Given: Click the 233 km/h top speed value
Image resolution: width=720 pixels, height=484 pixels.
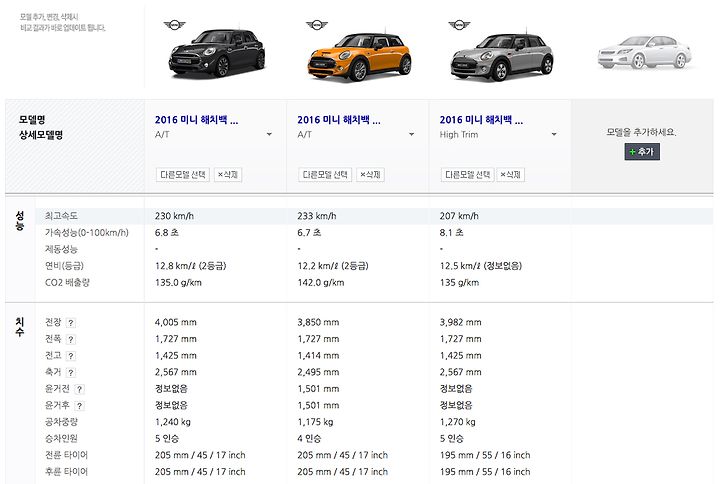Looking at the screenshot, I should [x=317, y=216].
